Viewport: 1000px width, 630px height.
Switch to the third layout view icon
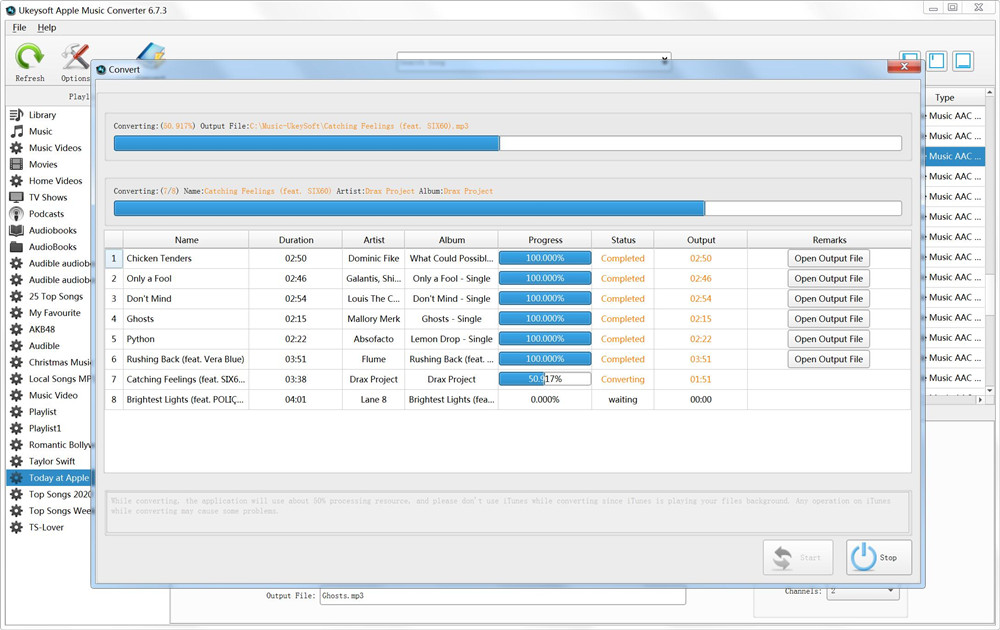point(963,61)
